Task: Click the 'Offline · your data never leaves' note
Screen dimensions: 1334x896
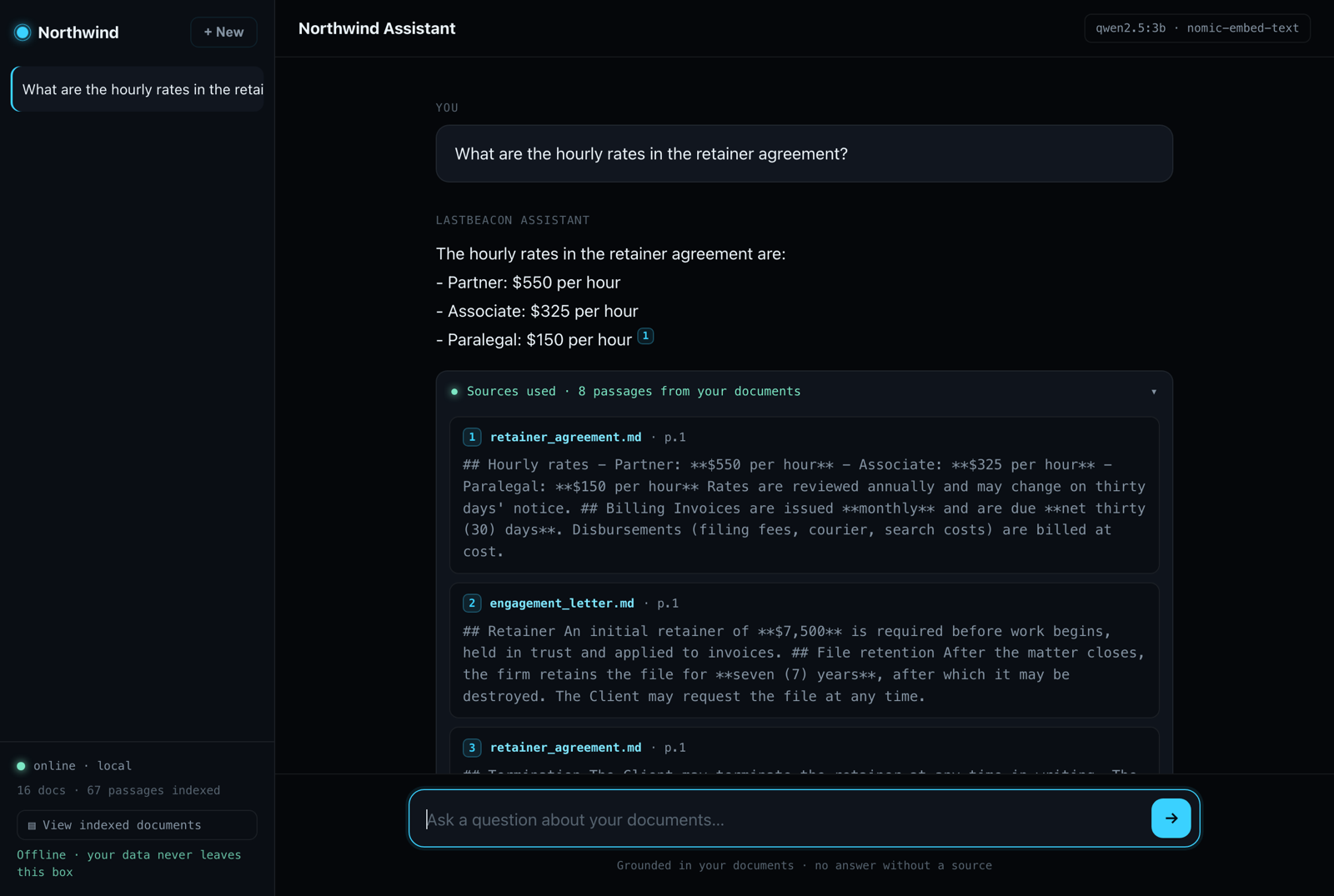Action: (129, 863)
